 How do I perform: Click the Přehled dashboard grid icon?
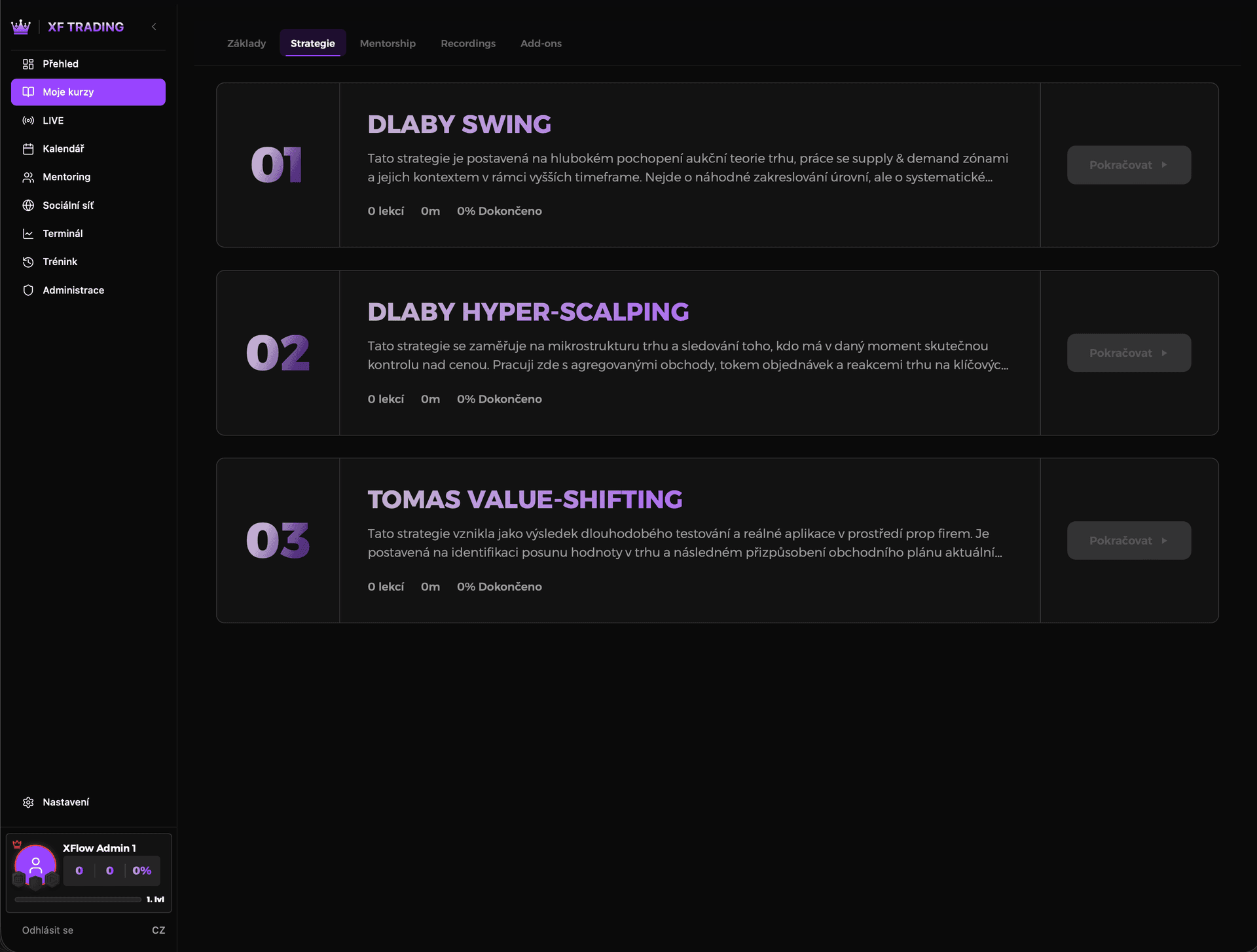point(28,64)
